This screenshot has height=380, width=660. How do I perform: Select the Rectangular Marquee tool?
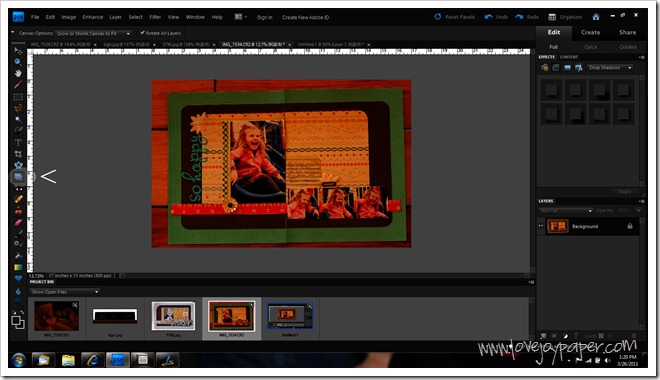(18, 96)
